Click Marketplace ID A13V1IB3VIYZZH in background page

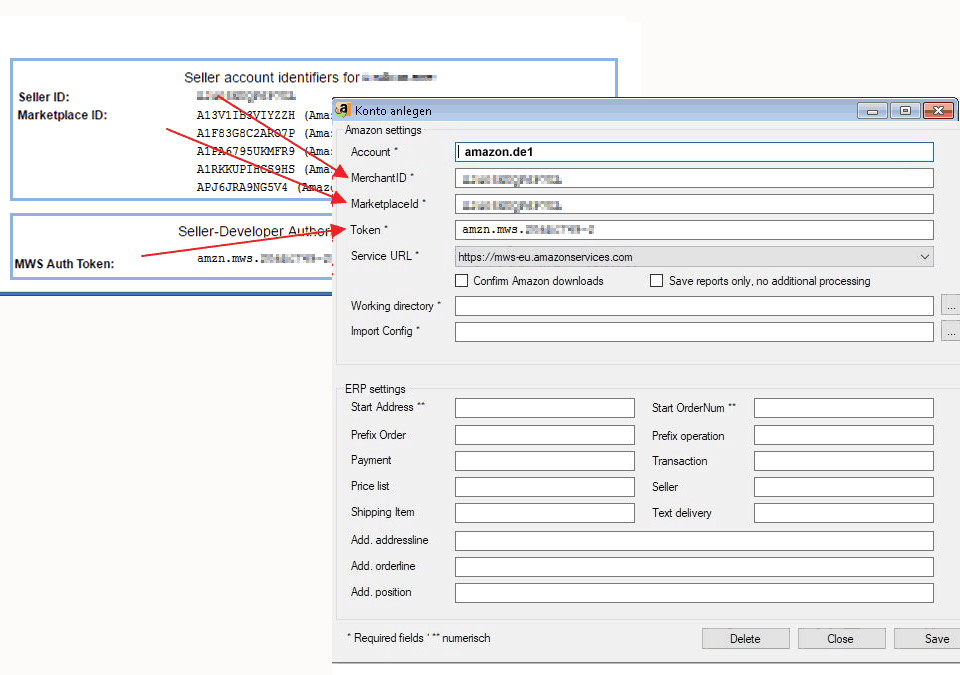246,115
